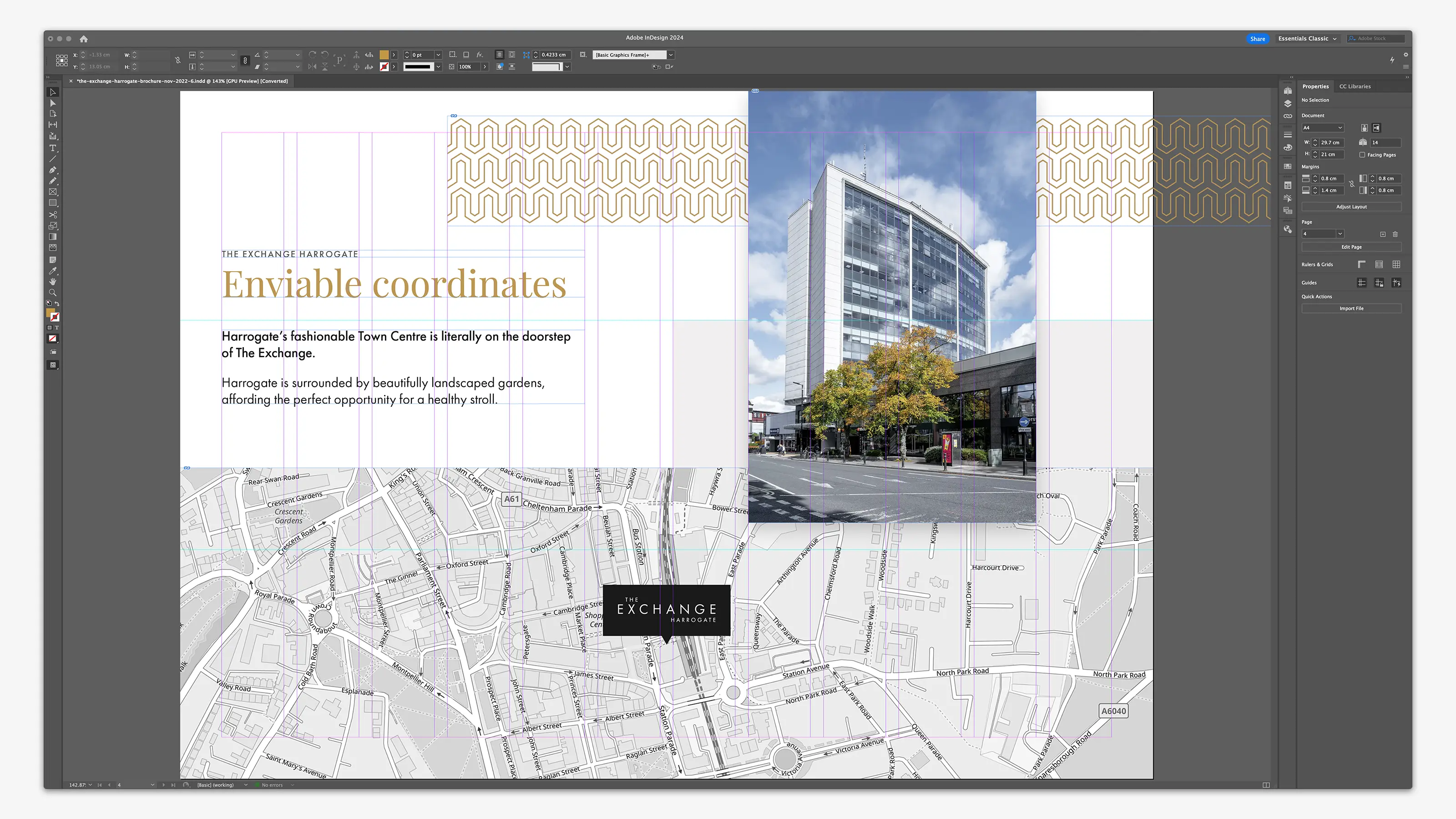Open the Links panel icon
Image resolution: width=1456 pixels, height=819 pixels.
[x=1288, y=116]
